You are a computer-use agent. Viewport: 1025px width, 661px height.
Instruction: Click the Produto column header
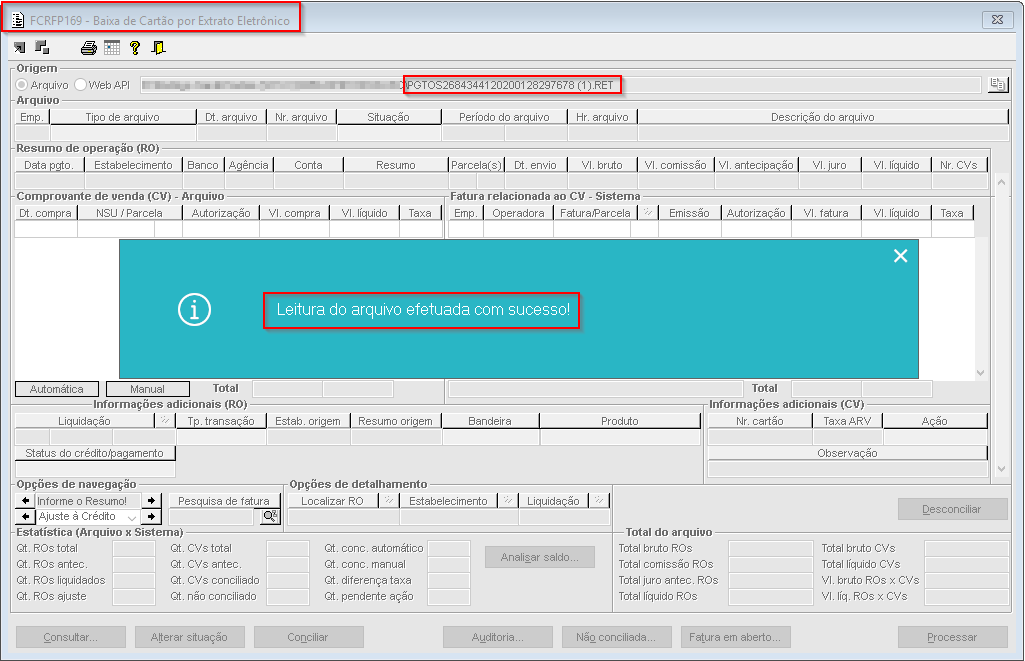coord(620,421)
